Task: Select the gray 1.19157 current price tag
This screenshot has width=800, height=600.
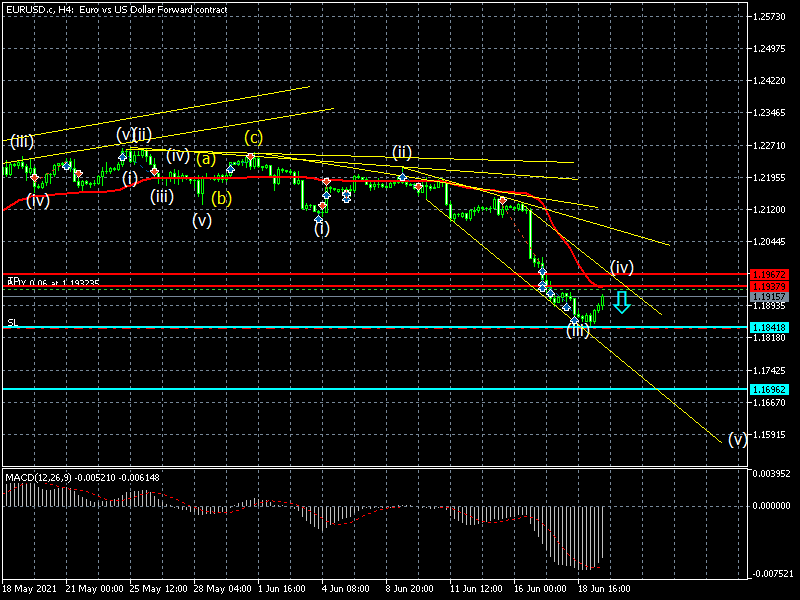Action: tap(771, 297)
